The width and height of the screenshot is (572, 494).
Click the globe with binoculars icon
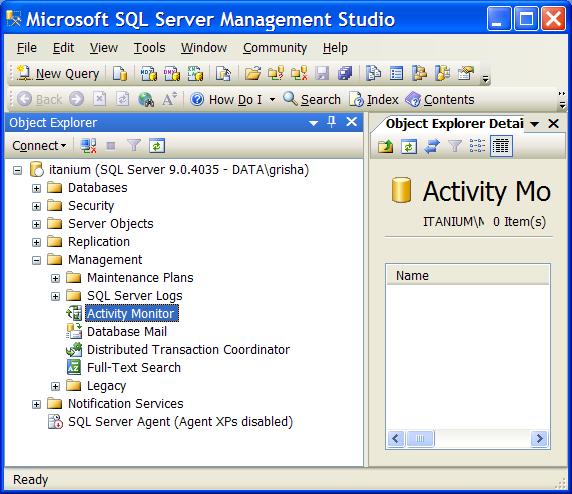146,99
